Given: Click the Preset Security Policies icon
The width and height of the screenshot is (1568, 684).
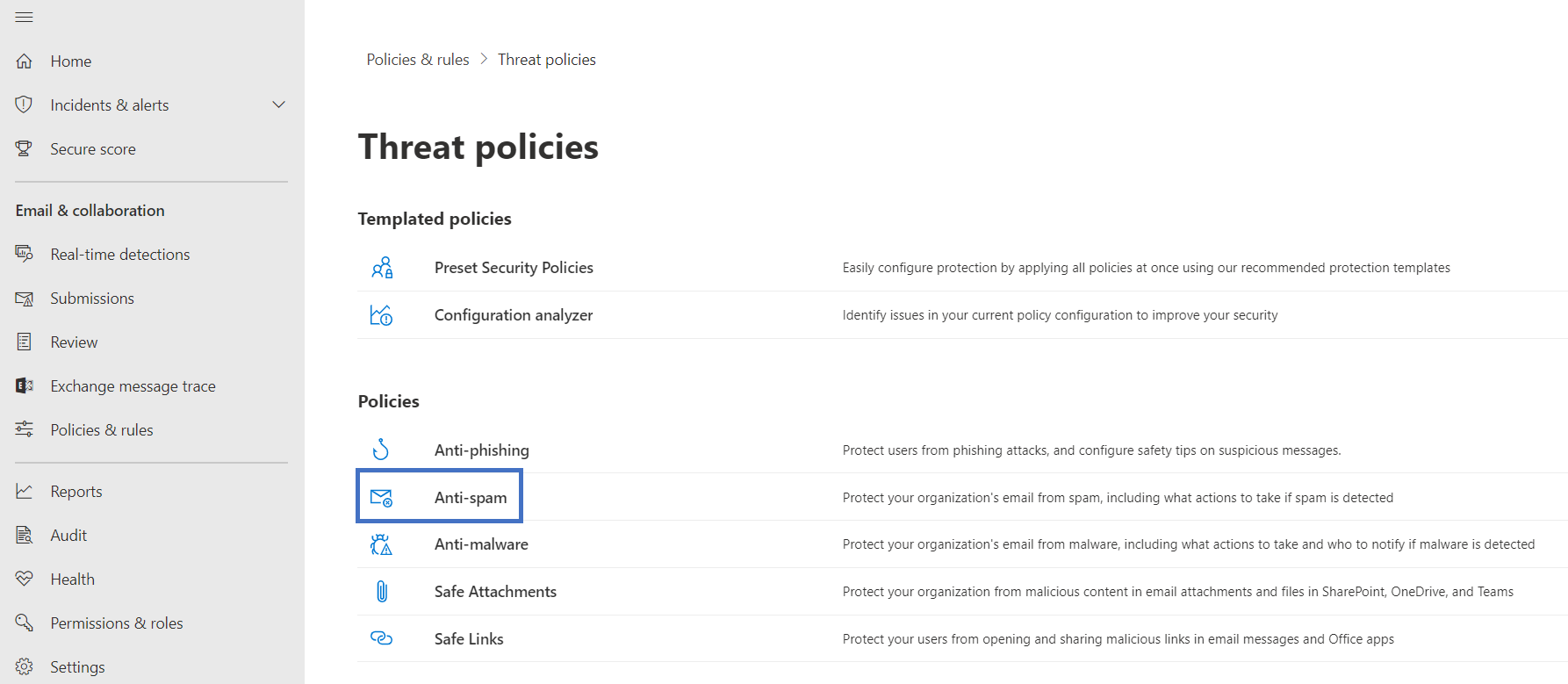Looking at the screenshot, I should (x=382, y=268).
